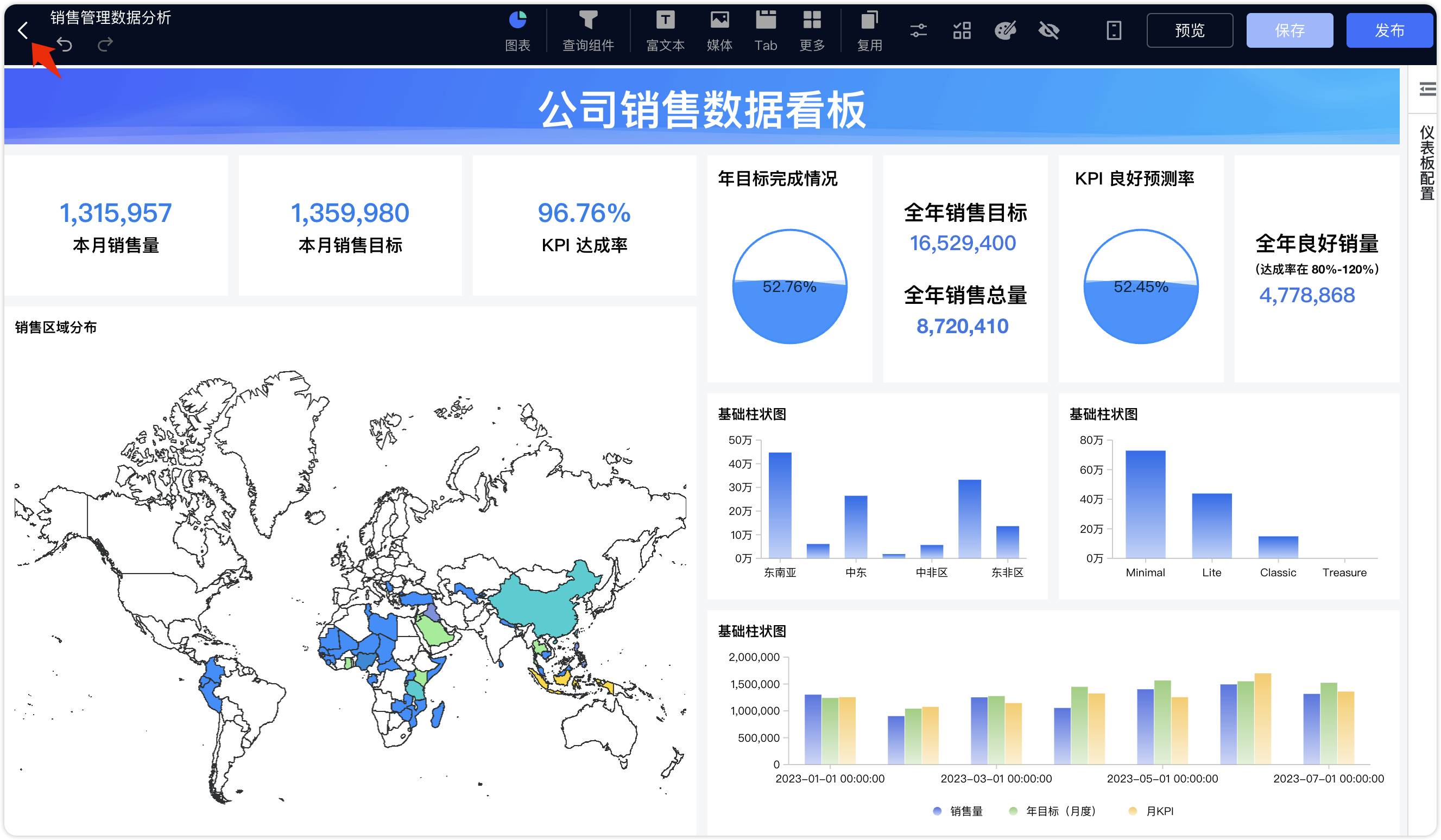Open the 复用 reuse option

pyautogui.click(x=869, y=31)
